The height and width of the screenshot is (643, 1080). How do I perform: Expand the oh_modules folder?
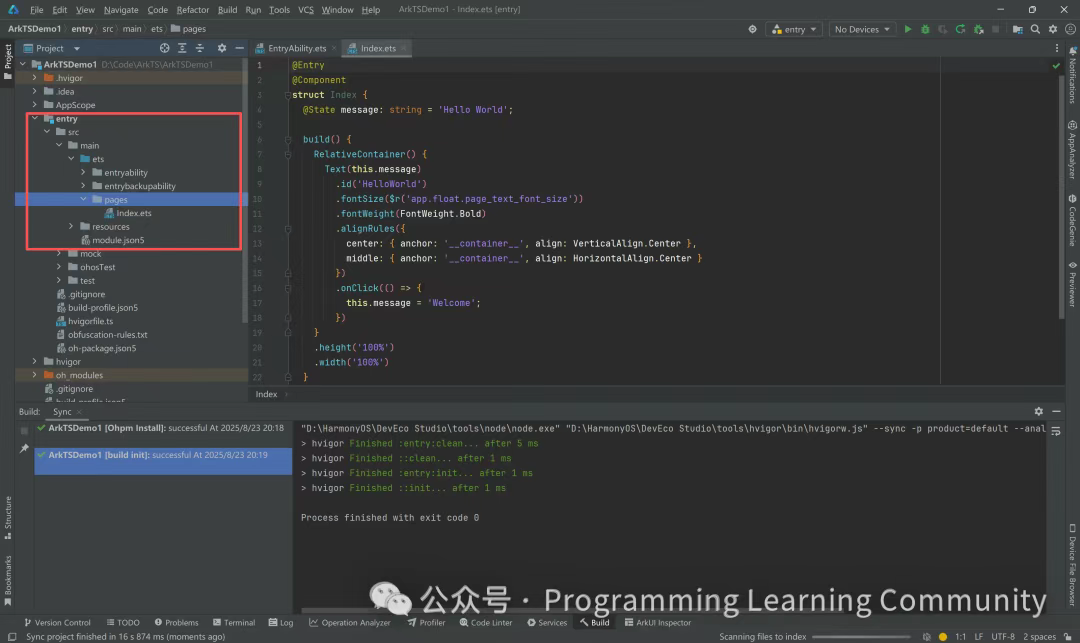[x=34, y=375]
